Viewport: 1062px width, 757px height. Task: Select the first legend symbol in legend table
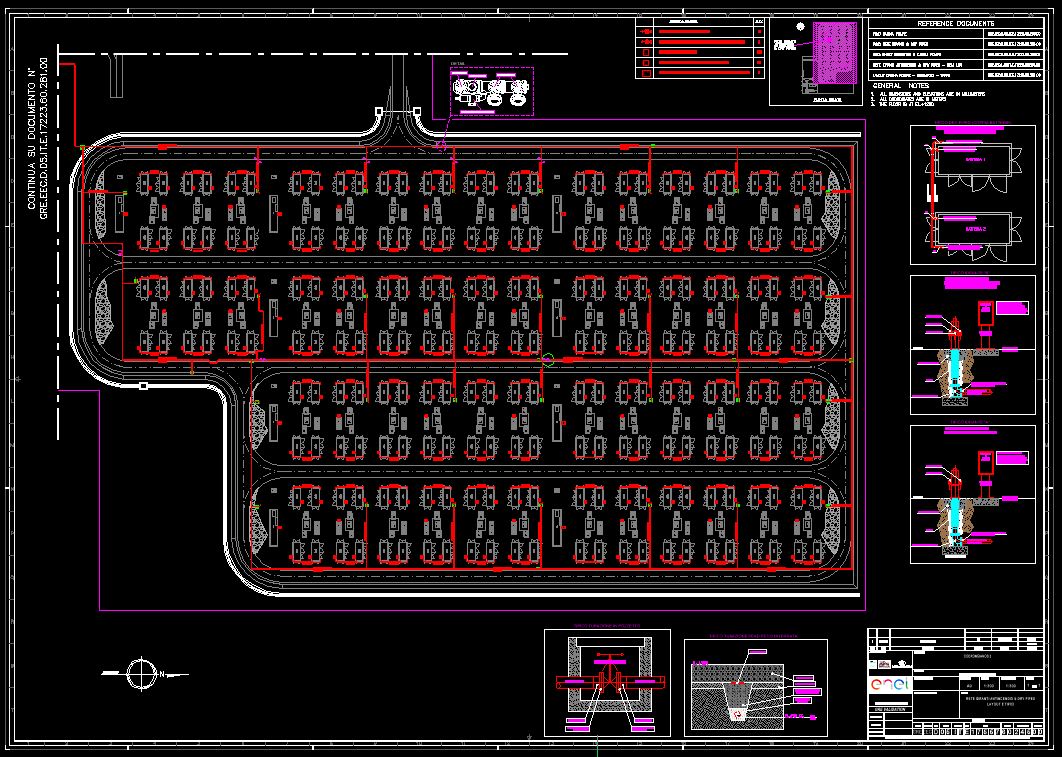coord(647,32)
